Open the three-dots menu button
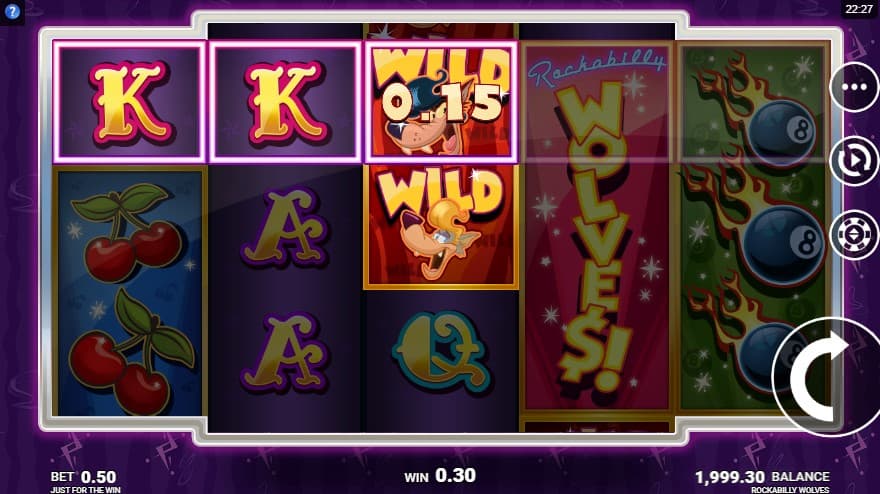This screenshot has height=494, width=880. point(854,88)
